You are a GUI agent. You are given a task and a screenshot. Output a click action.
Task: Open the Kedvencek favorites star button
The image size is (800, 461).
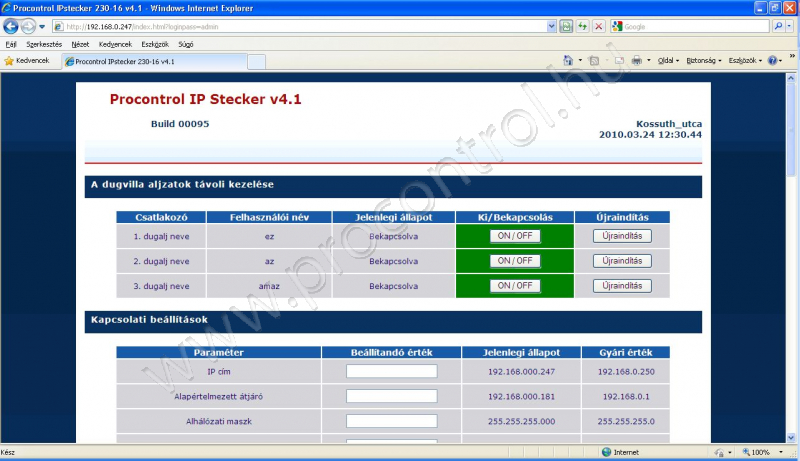click(x=27, y=61)
